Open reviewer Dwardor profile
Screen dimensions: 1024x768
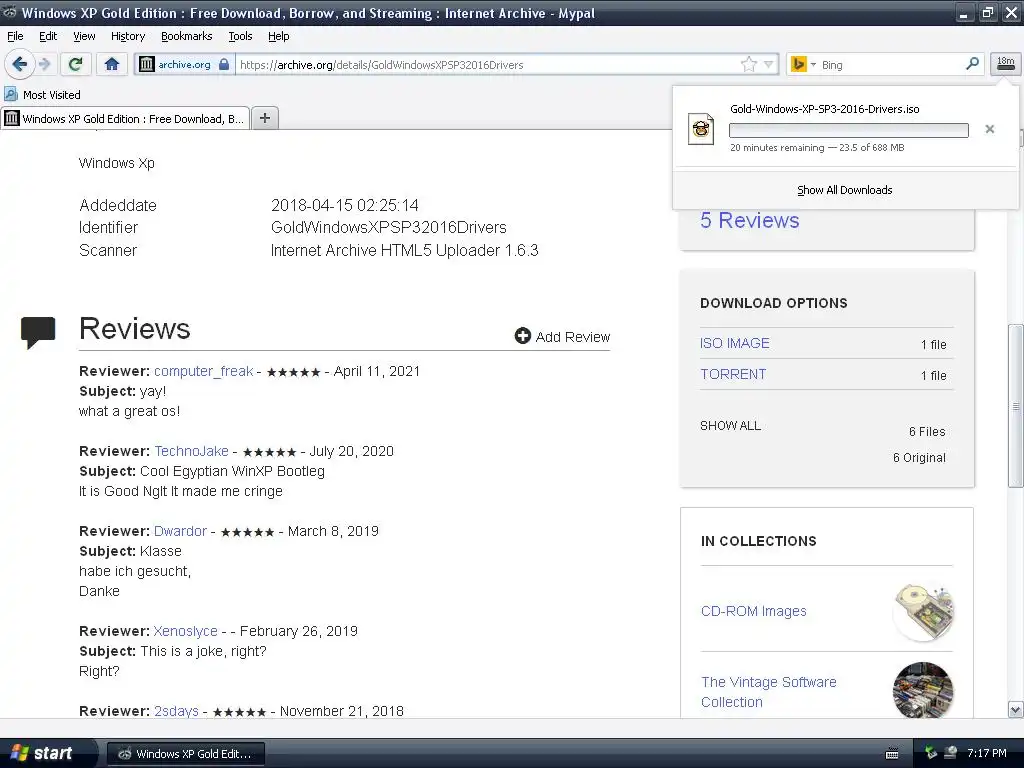click(x=180, y=531)
